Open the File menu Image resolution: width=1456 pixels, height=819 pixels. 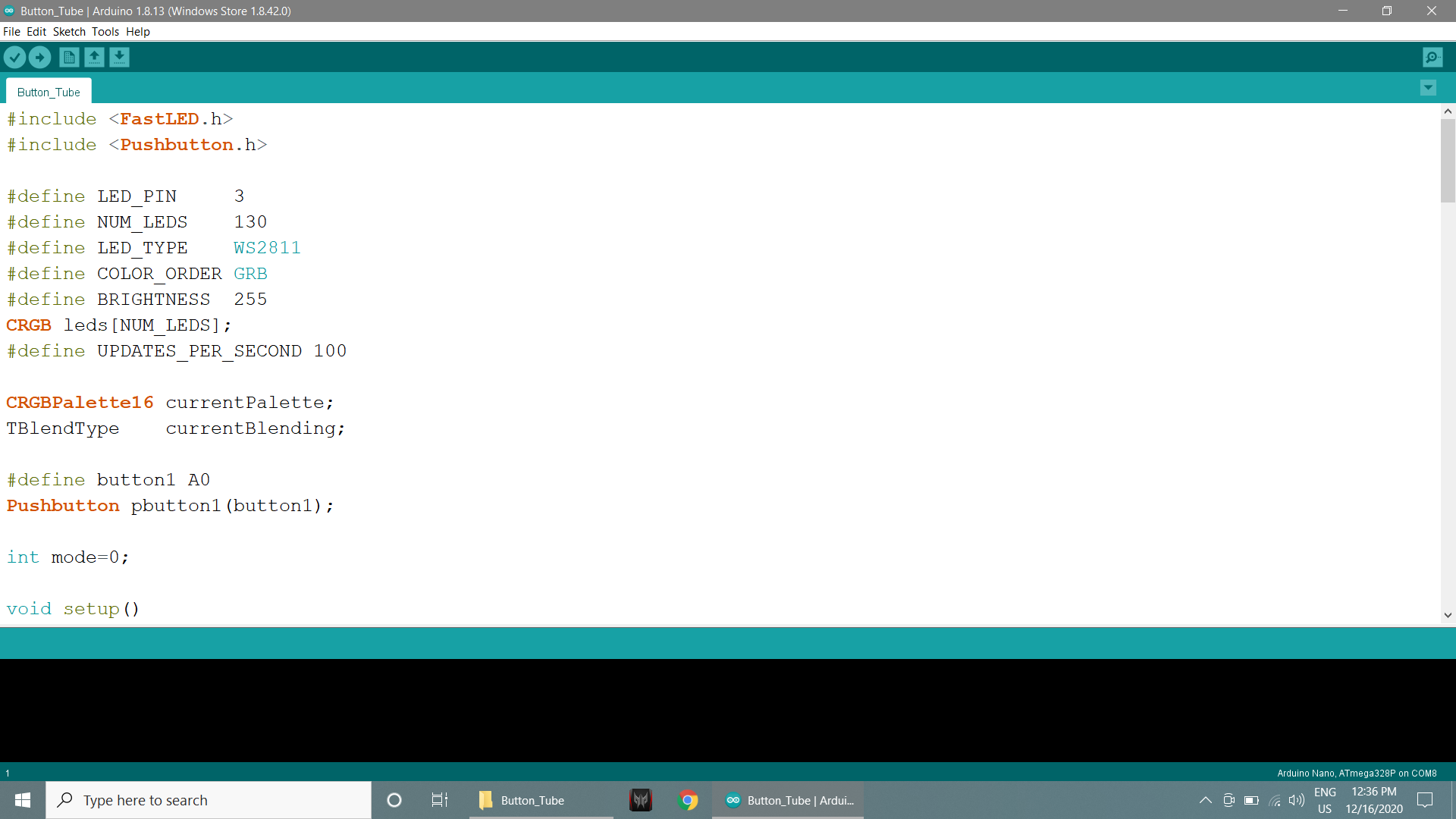tap(11, 32)
